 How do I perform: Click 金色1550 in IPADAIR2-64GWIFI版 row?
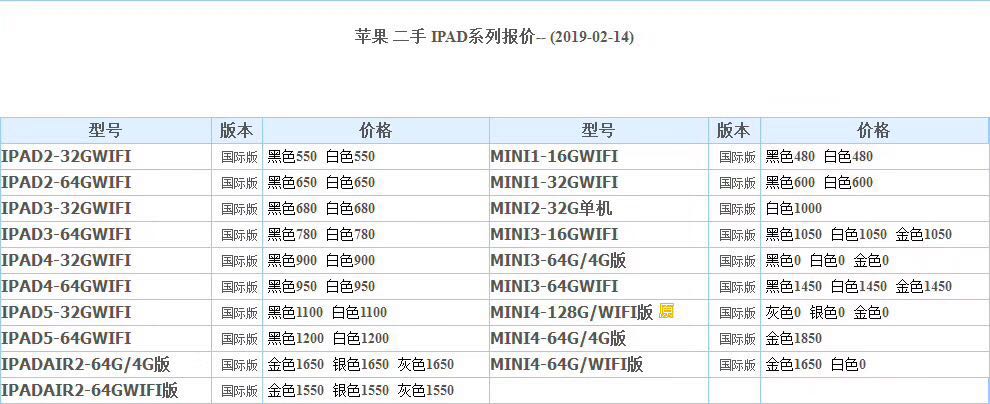pos(295,390)
